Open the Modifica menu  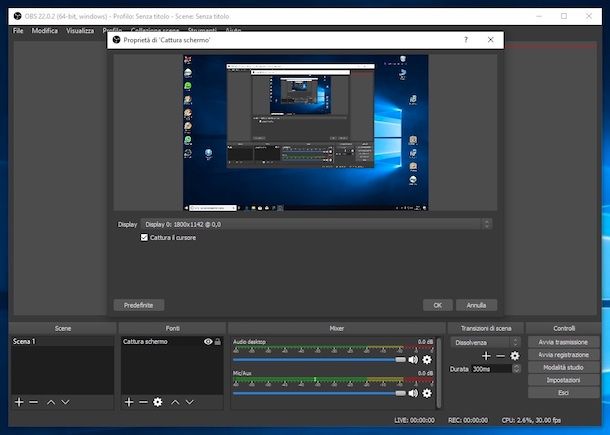[x=45, y=31]
